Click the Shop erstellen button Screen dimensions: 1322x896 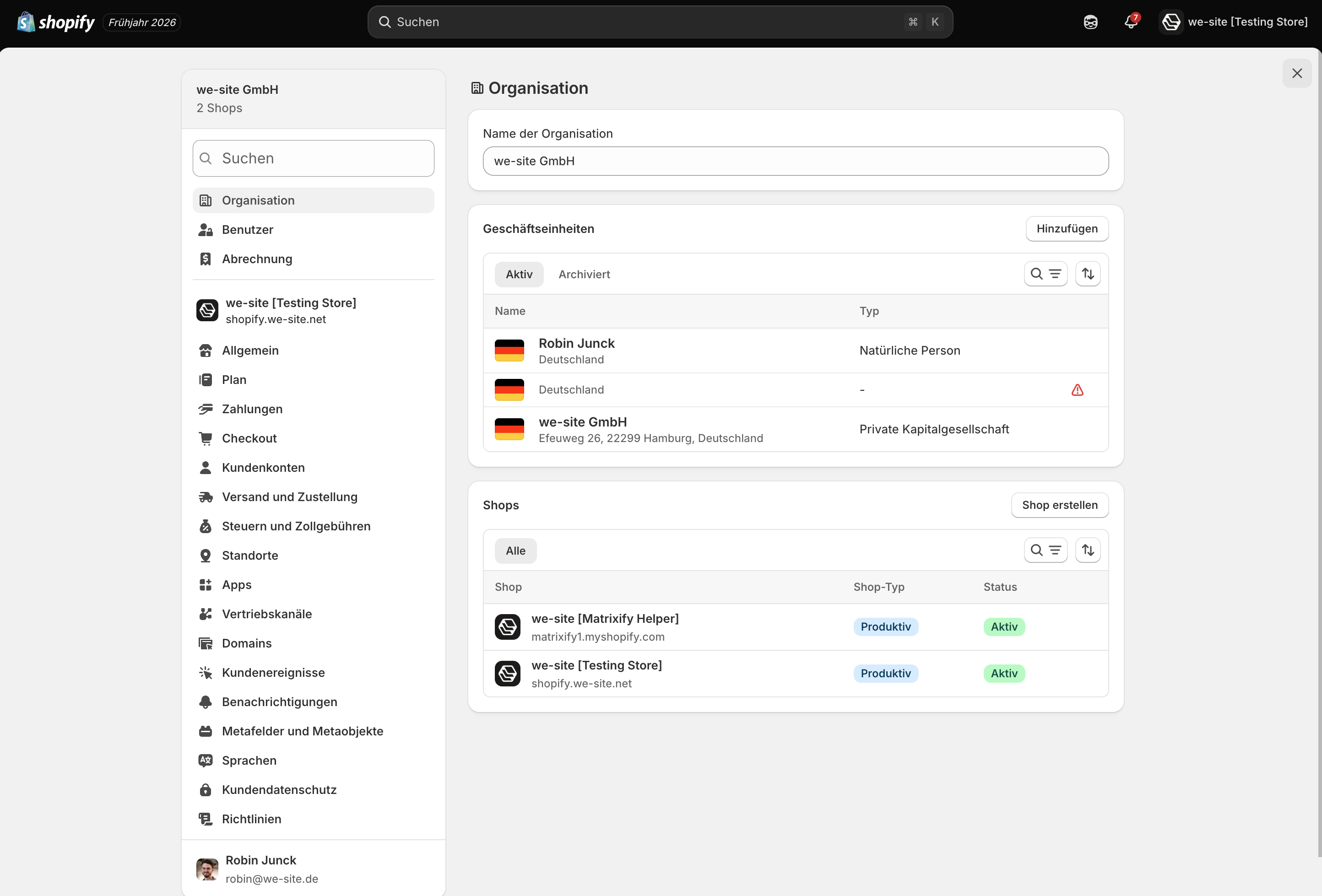(1060, 505)
